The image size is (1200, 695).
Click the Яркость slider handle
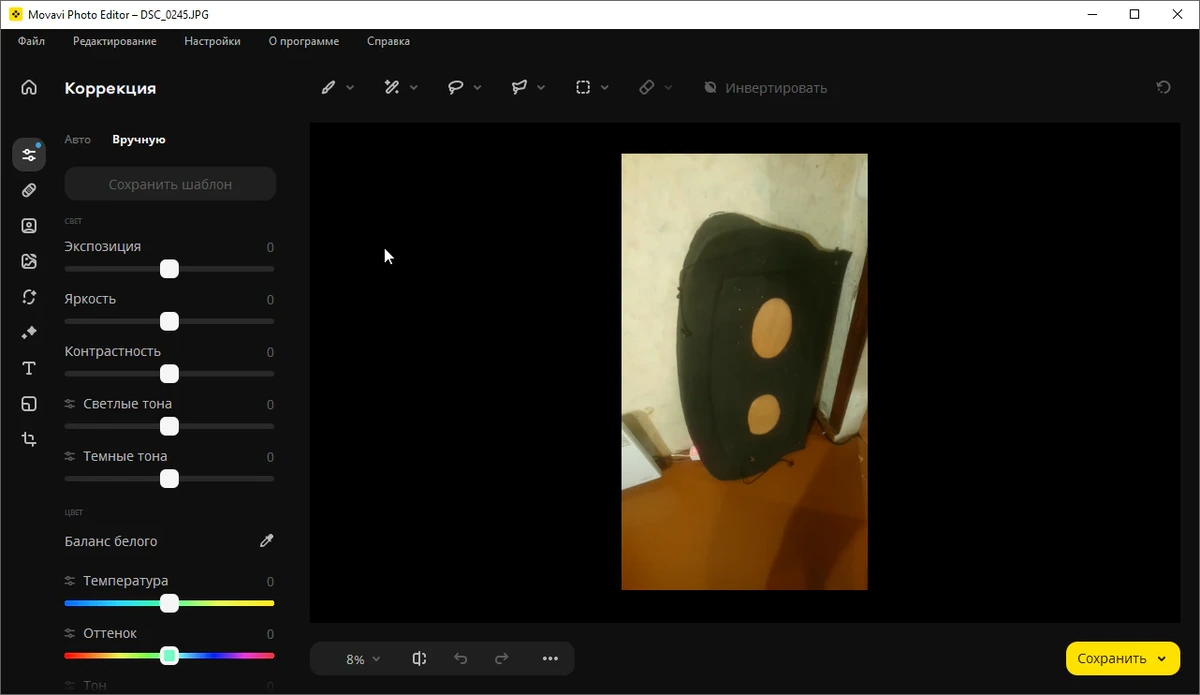coord(169,321)
